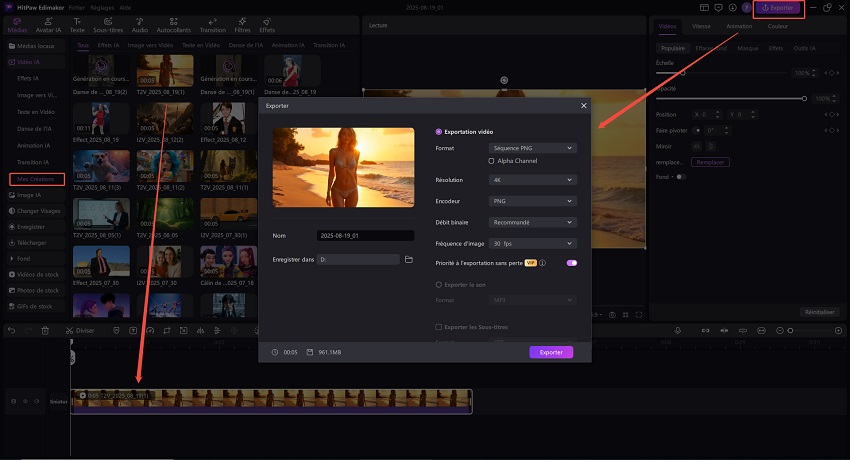Click the info icon beside VIP badge
The width and height of the screenshot is (850, 460).
pos(543,263)
